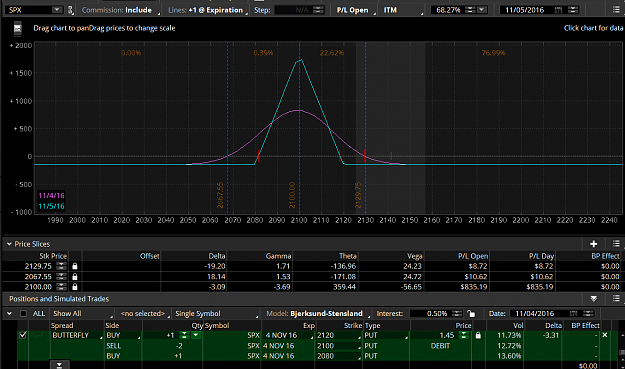This screenshot has width=625, height=369.
Task: Add a new price slice with plus icon
Action: tap(594, 244)
